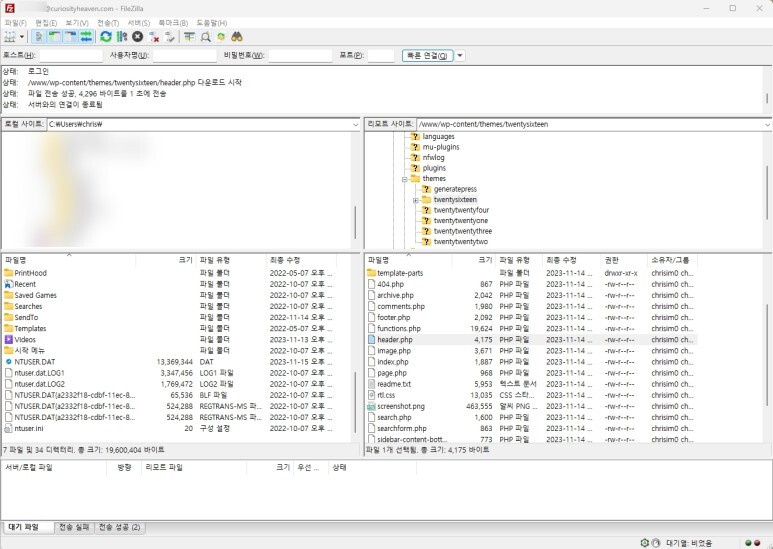Open the 북마크(B) menu
The image size is (773, 549).
point(173,23)
